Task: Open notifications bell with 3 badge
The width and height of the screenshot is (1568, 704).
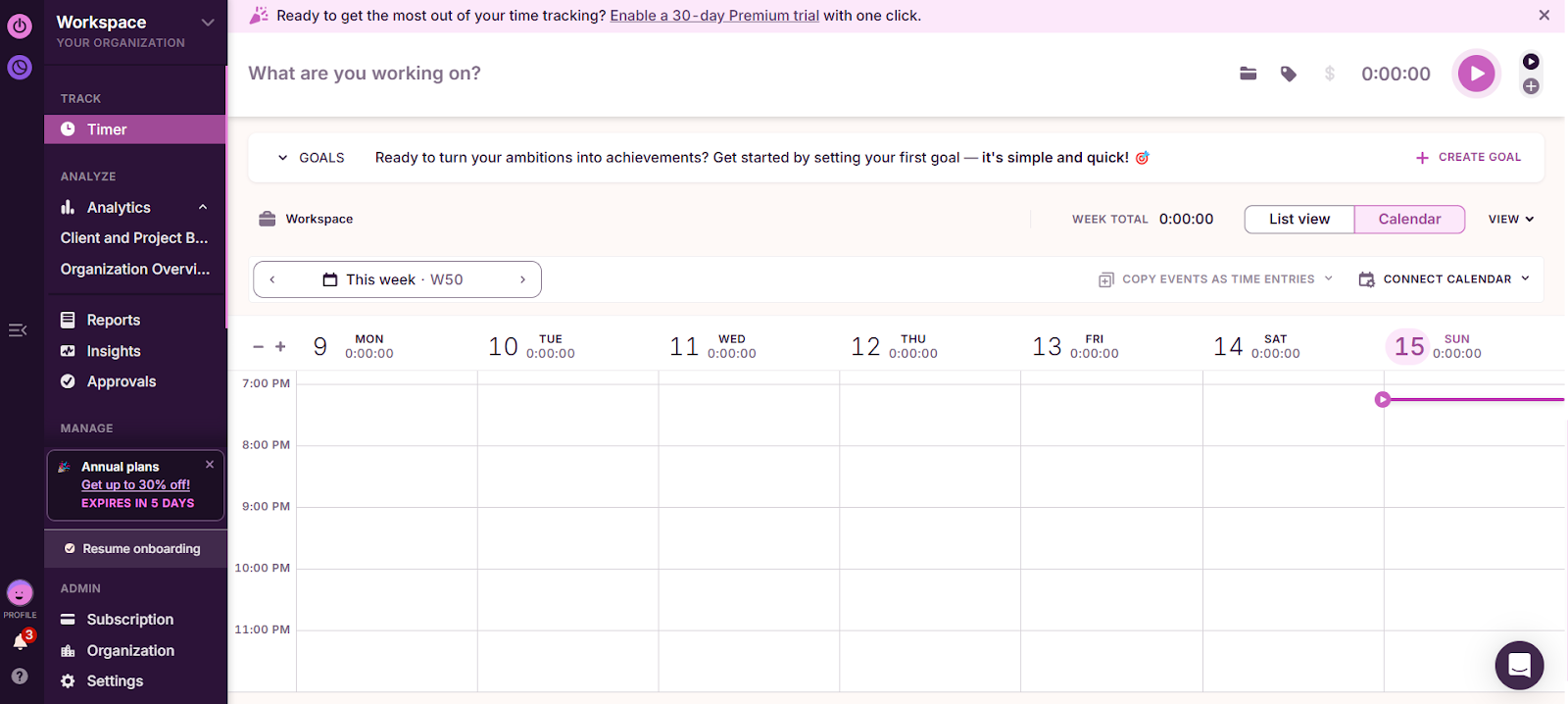Action: [x=20, y=642]
